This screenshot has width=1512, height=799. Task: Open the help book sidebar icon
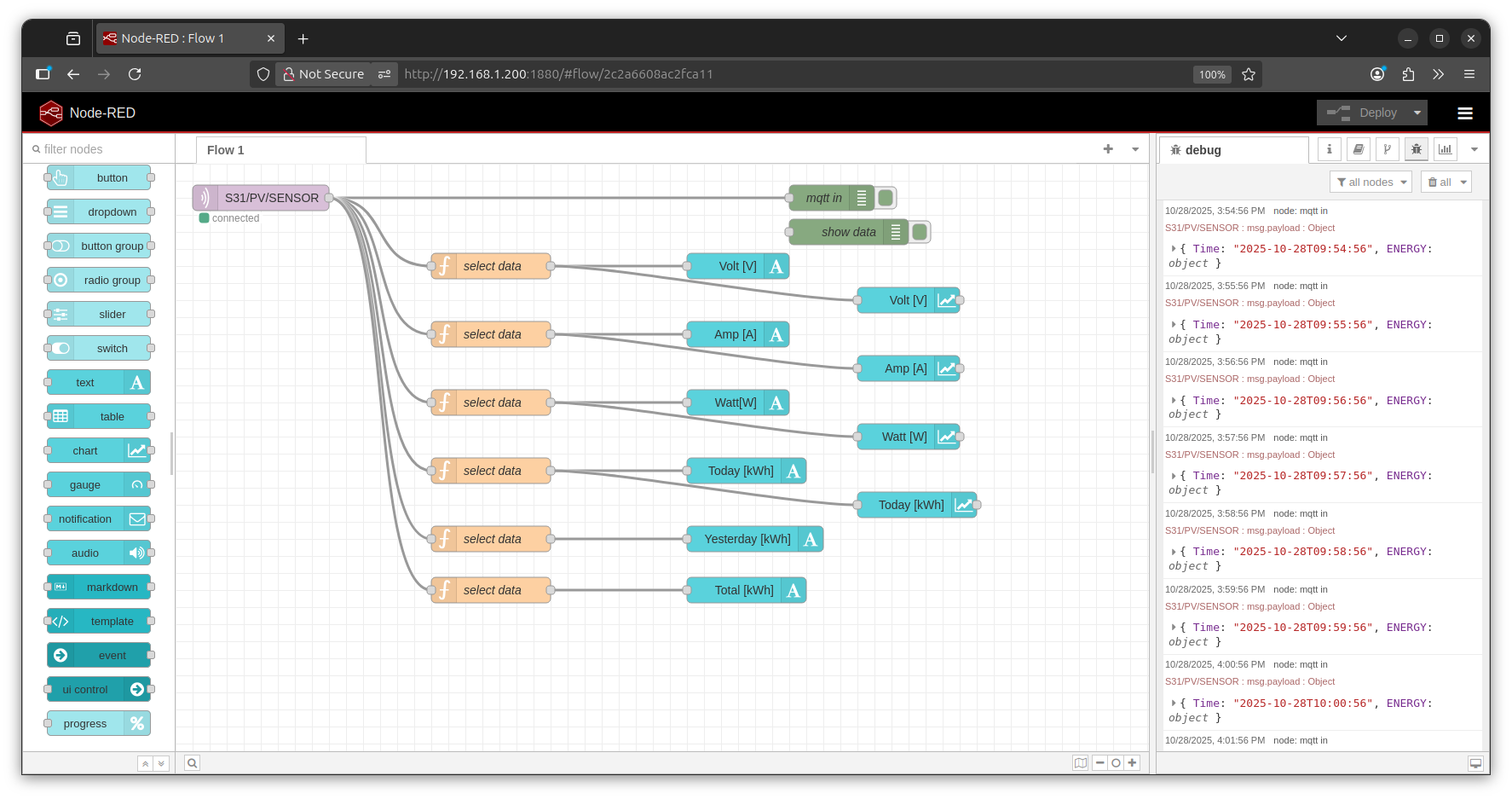[1358, 149]
